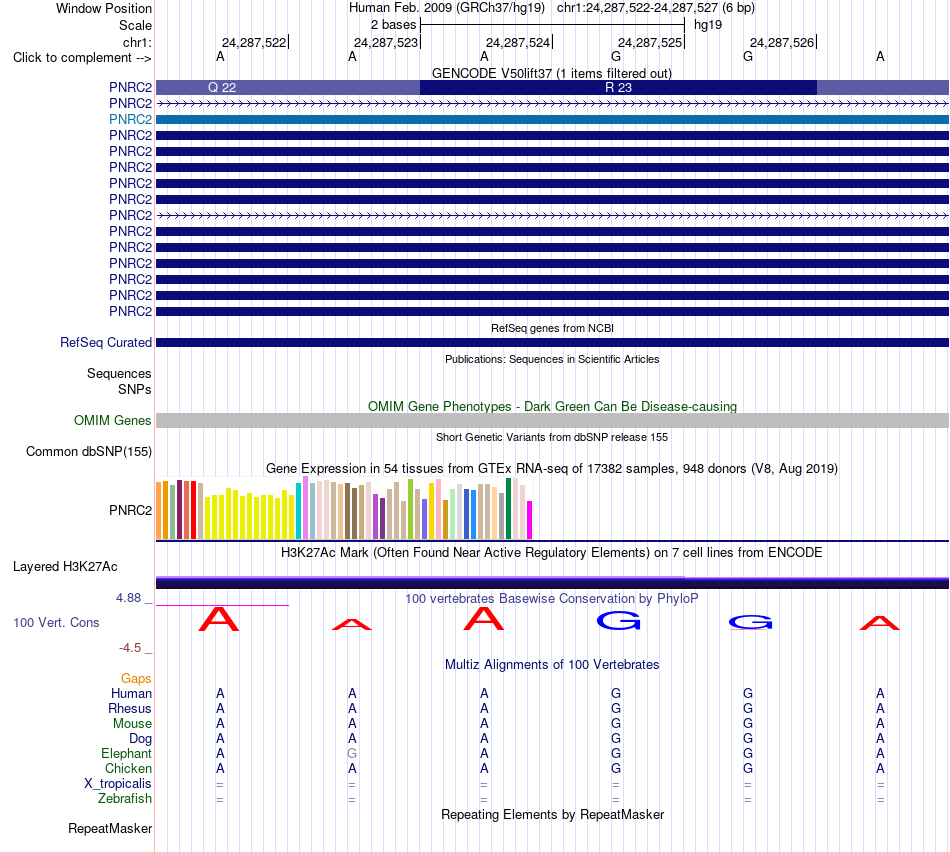The width and height of the screenshot is (950, 852).
Task: Click the RepeatMasker track label
Action: point(110,828)
